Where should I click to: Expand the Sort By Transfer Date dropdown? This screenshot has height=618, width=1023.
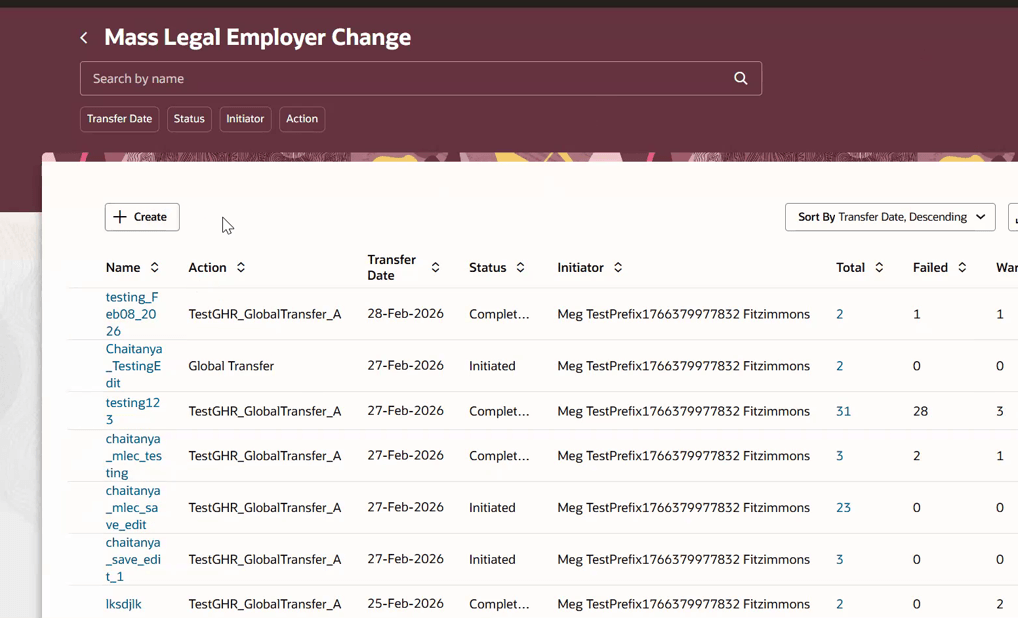point(890,217)
